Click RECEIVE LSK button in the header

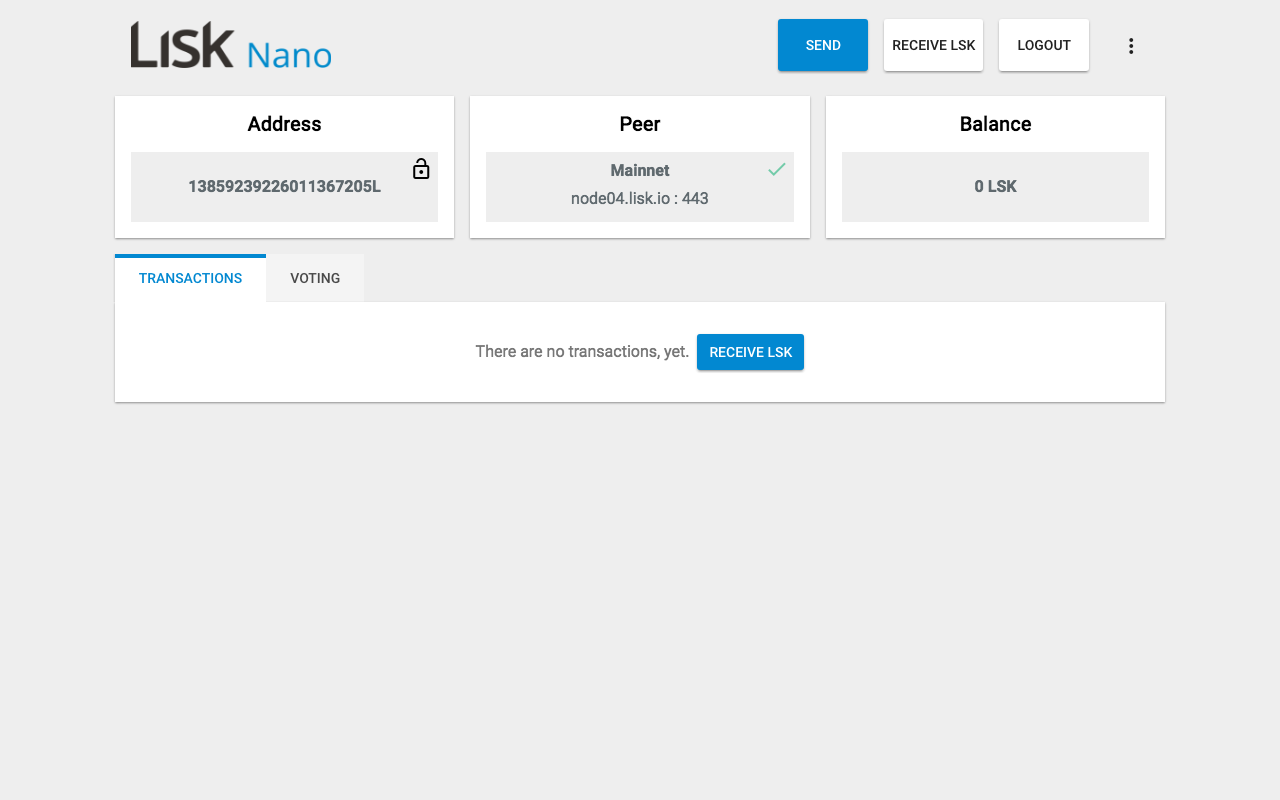pos(934,45)
